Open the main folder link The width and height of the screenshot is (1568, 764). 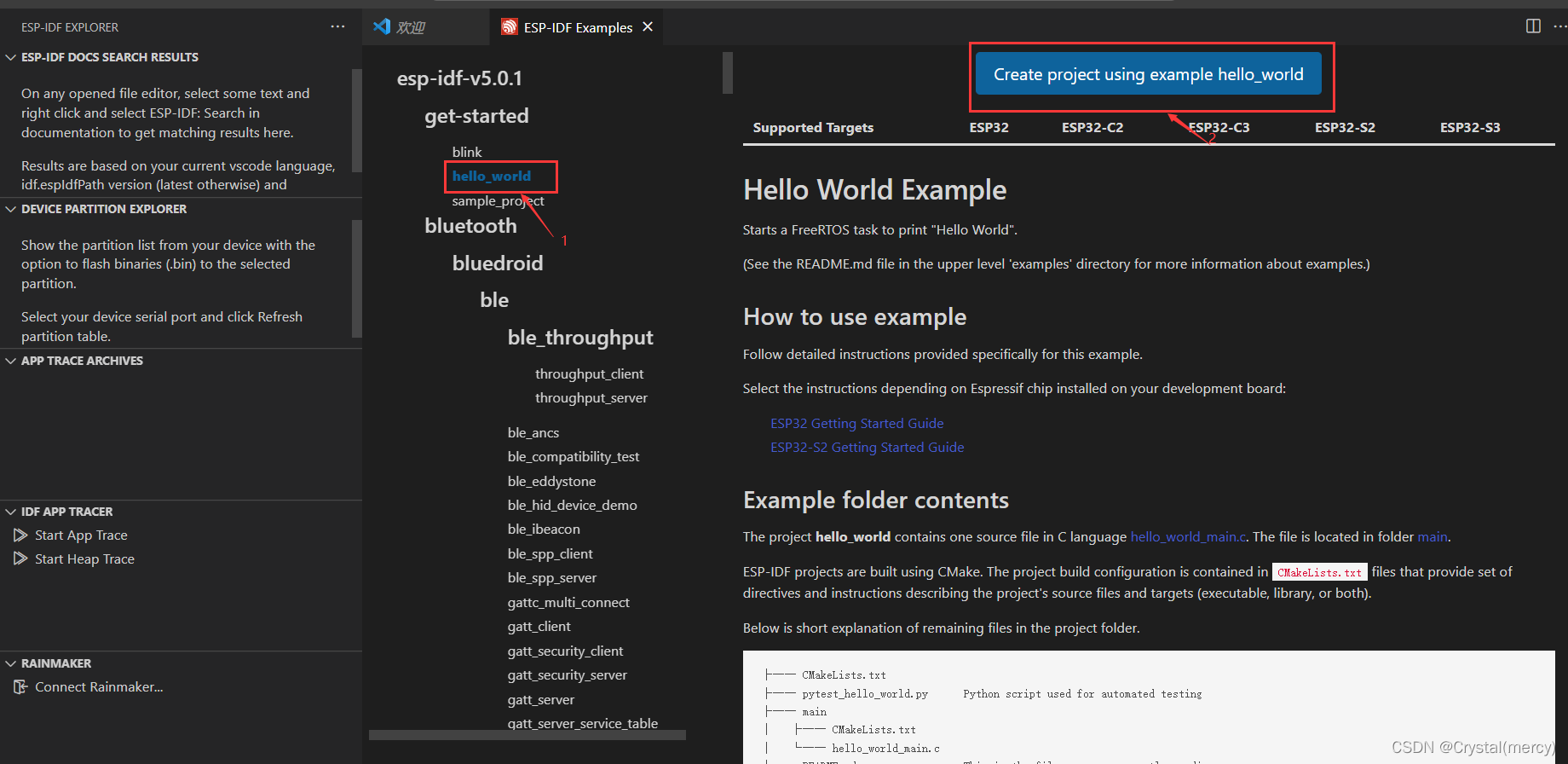1432,536
